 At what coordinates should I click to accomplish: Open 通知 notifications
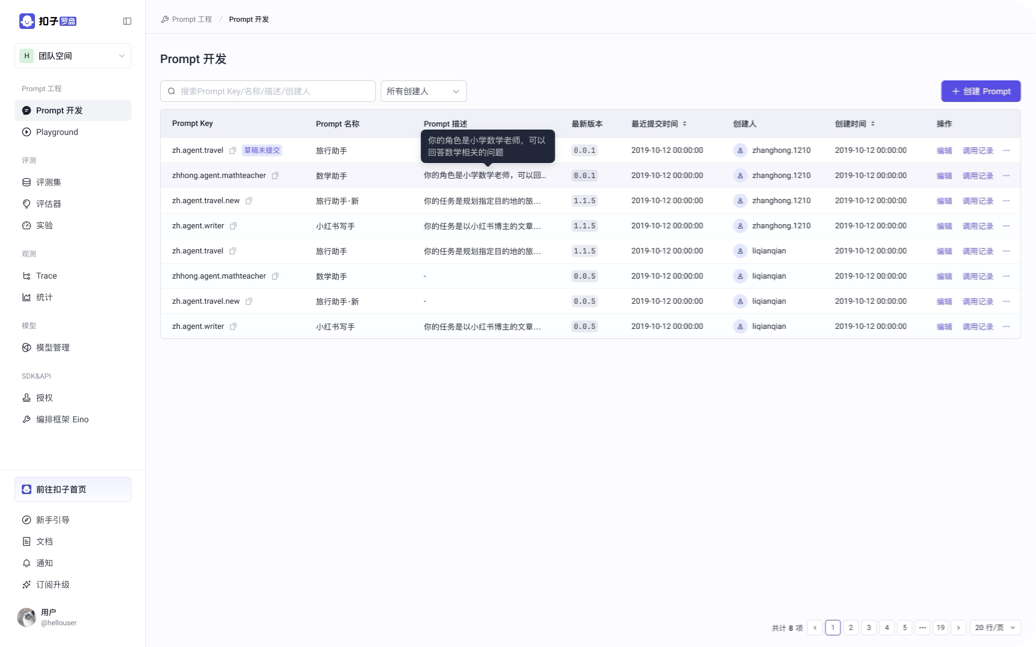(x=73, y=563)
